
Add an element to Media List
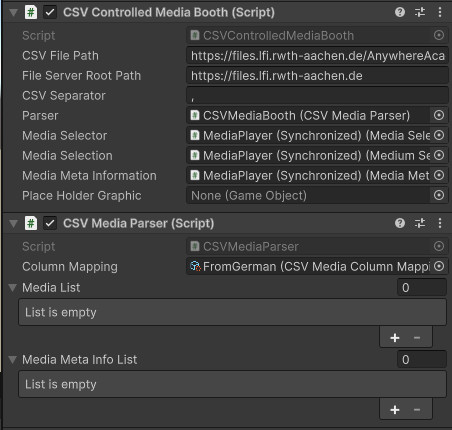(x=395, y=338)
